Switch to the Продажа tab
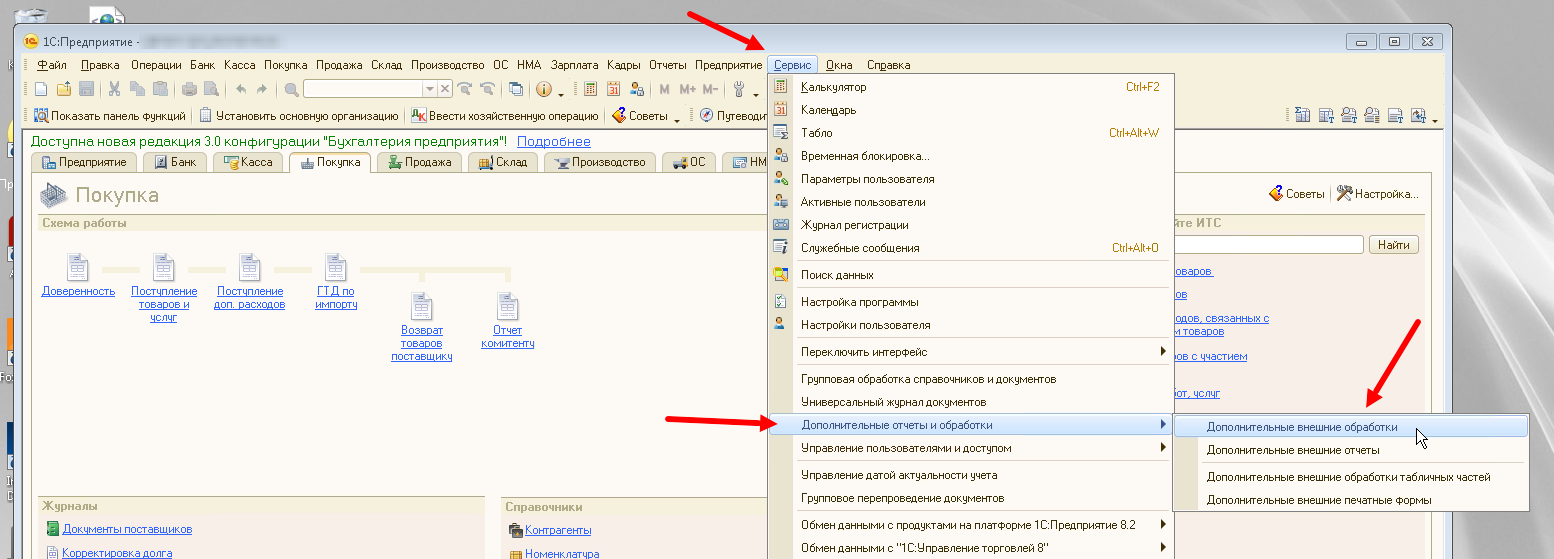Screen dimensions: 1554x559 coord(420,162)
